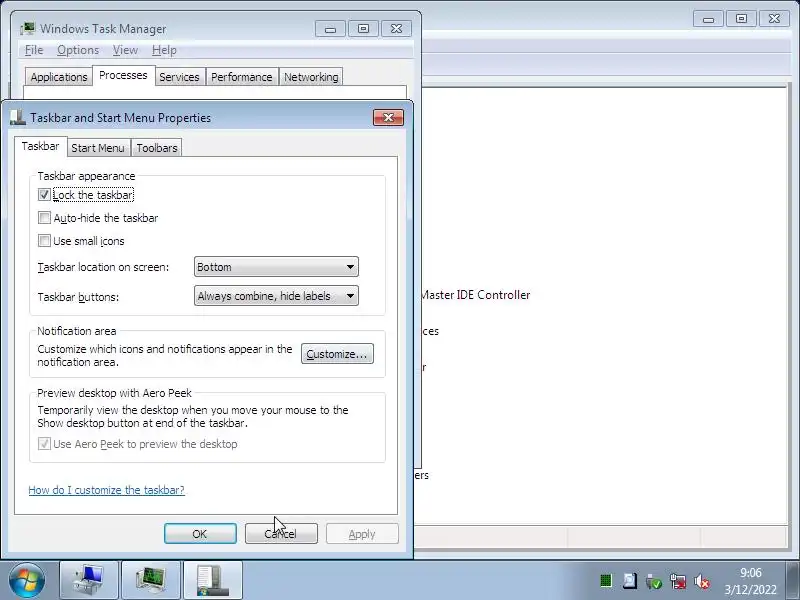800x600 pixels.
Task: Minimize the Windows Task Manager window
Action: click(330, 29)
